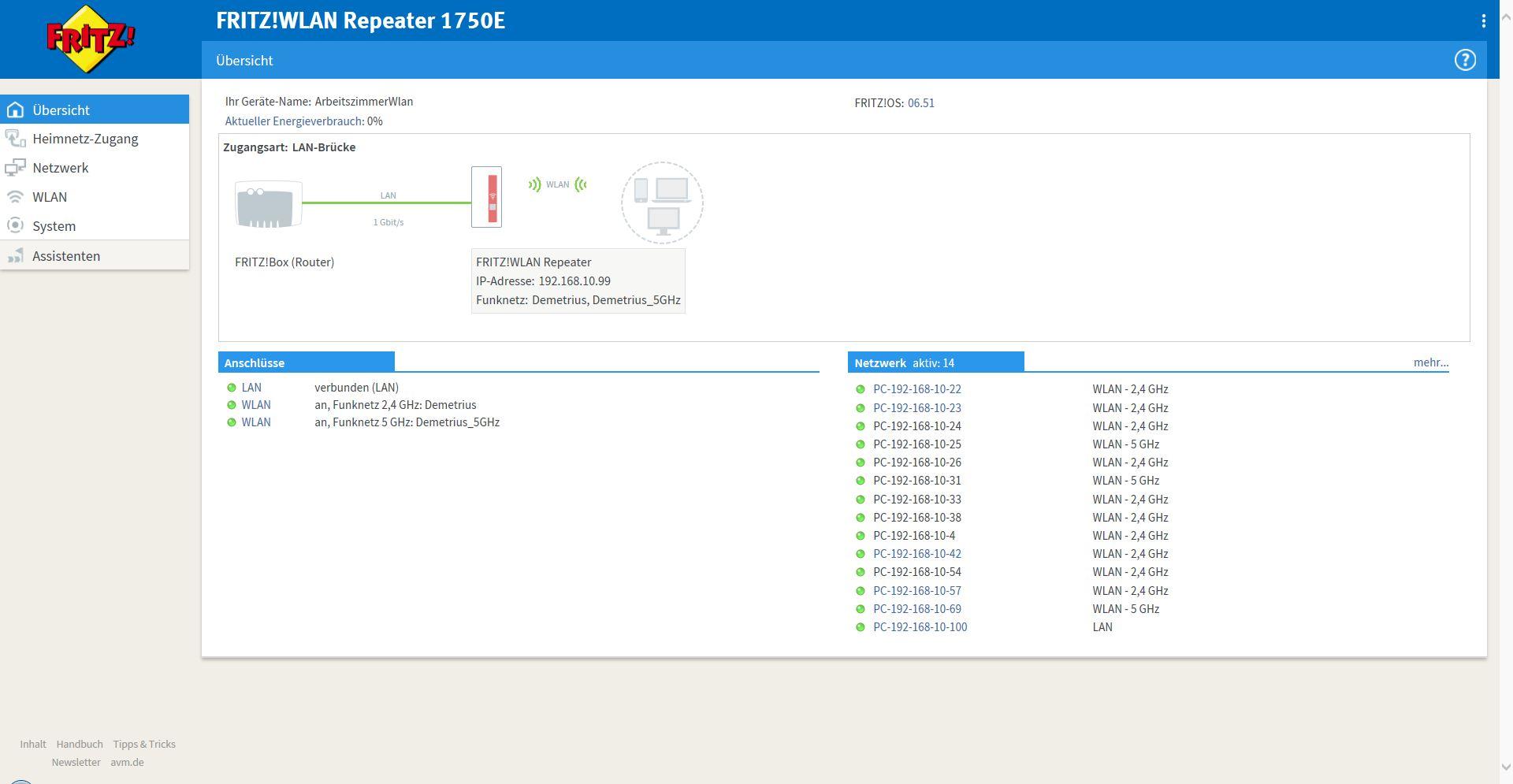Open device PC-192-168-10-25
Screen dimensions: 1513x784
point(917,444)
